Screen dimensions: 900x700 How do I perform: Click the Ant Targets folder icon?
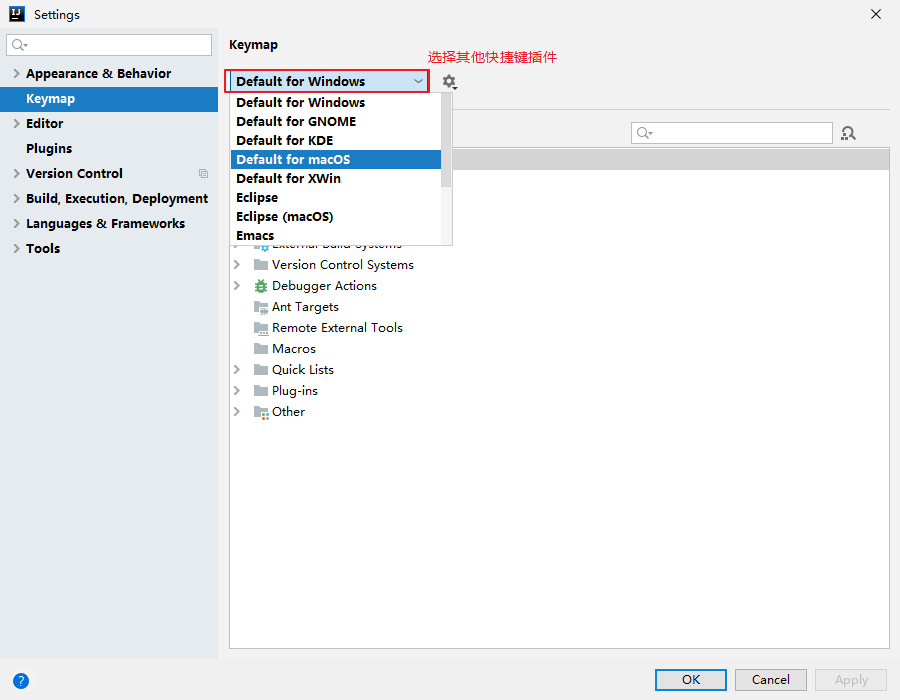point(261,307)
